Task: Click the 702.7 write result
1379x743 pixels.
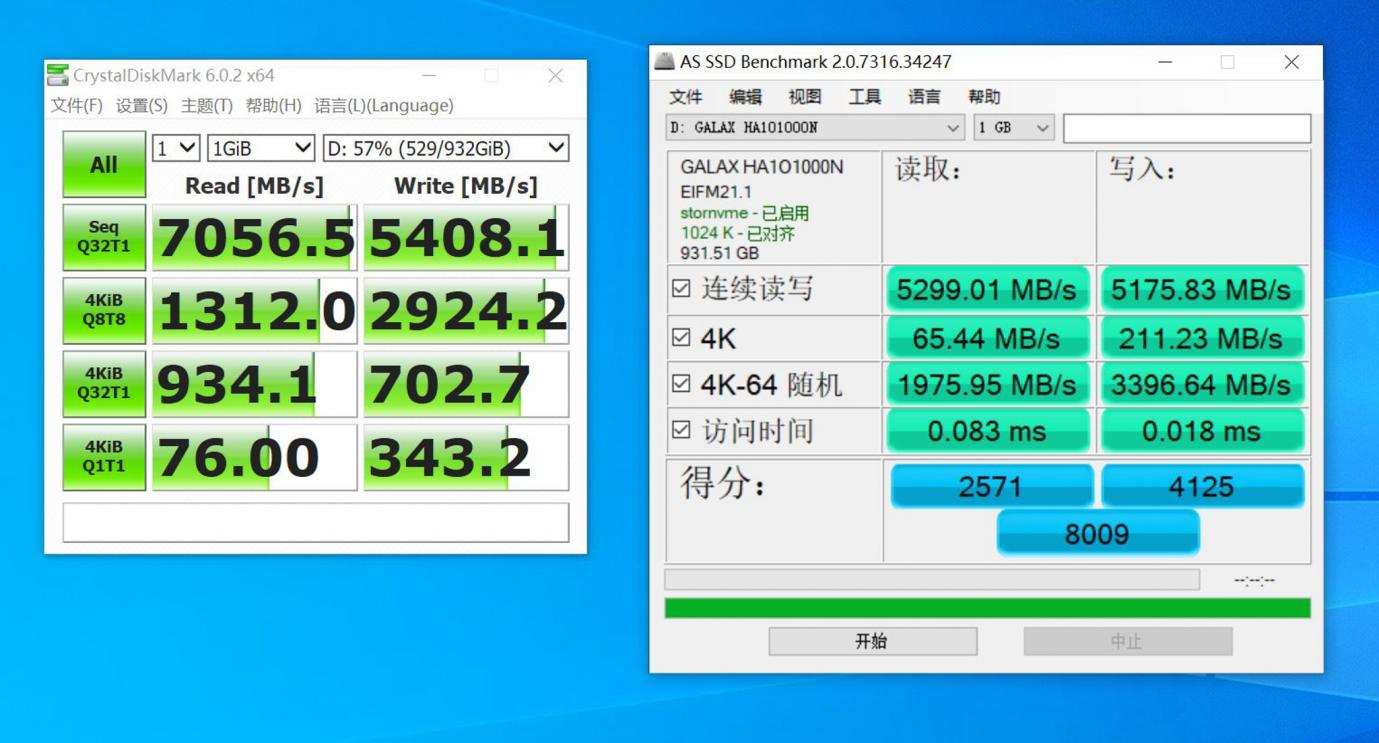Action: point(466,384)
